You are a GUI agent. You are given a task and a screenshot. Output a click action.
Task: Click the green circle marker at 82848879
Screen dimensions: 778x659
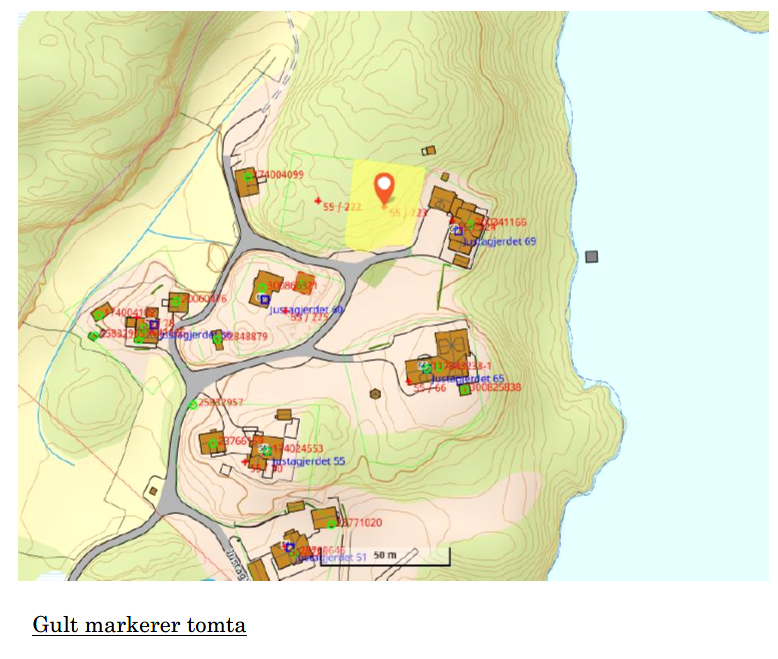[217, 339]
